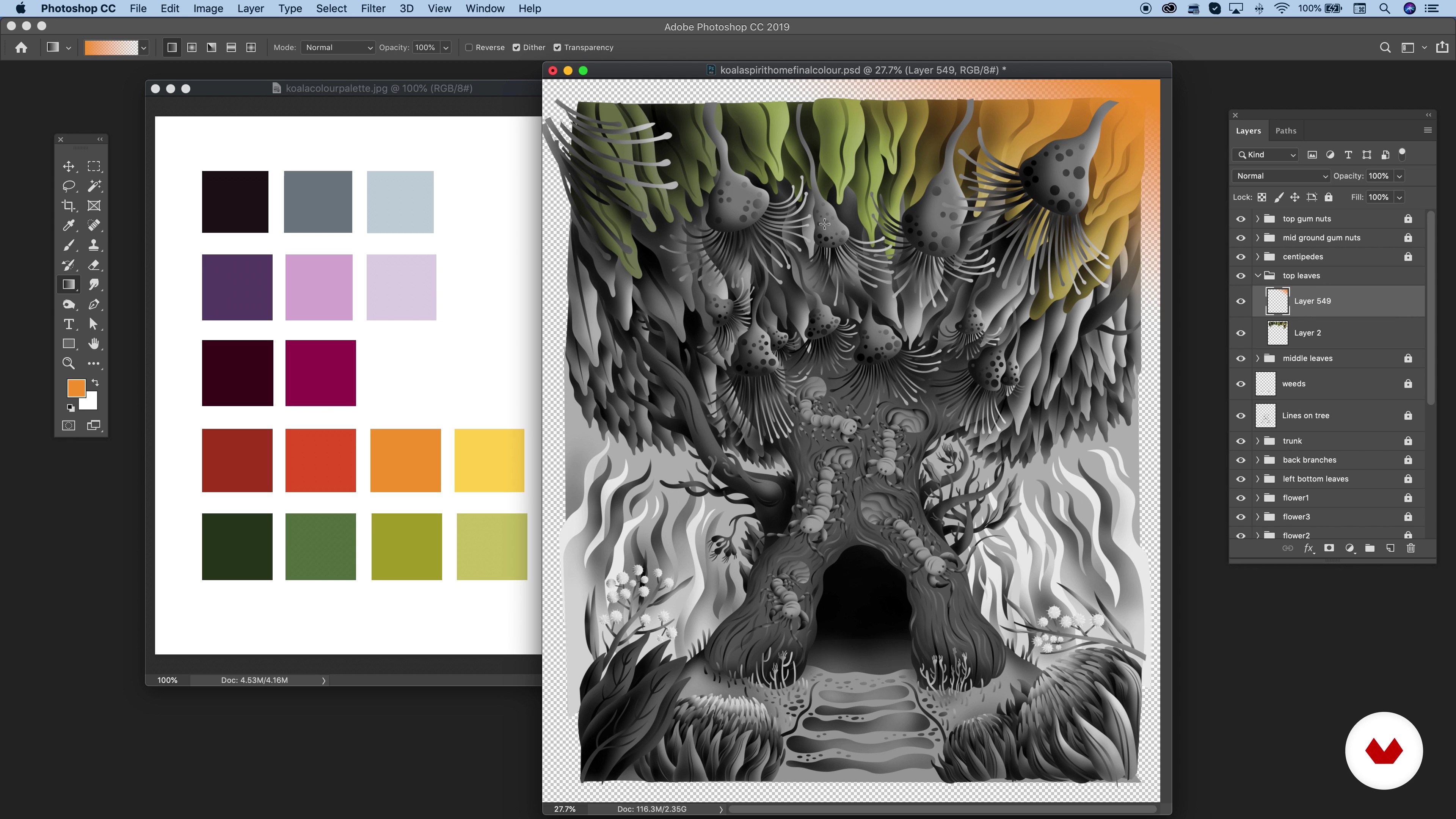This screenshot has height=819, width=1456.
Task: Choose the Diamond Gradient style icon
Action: pyautogui.click(x=251, y=47)
